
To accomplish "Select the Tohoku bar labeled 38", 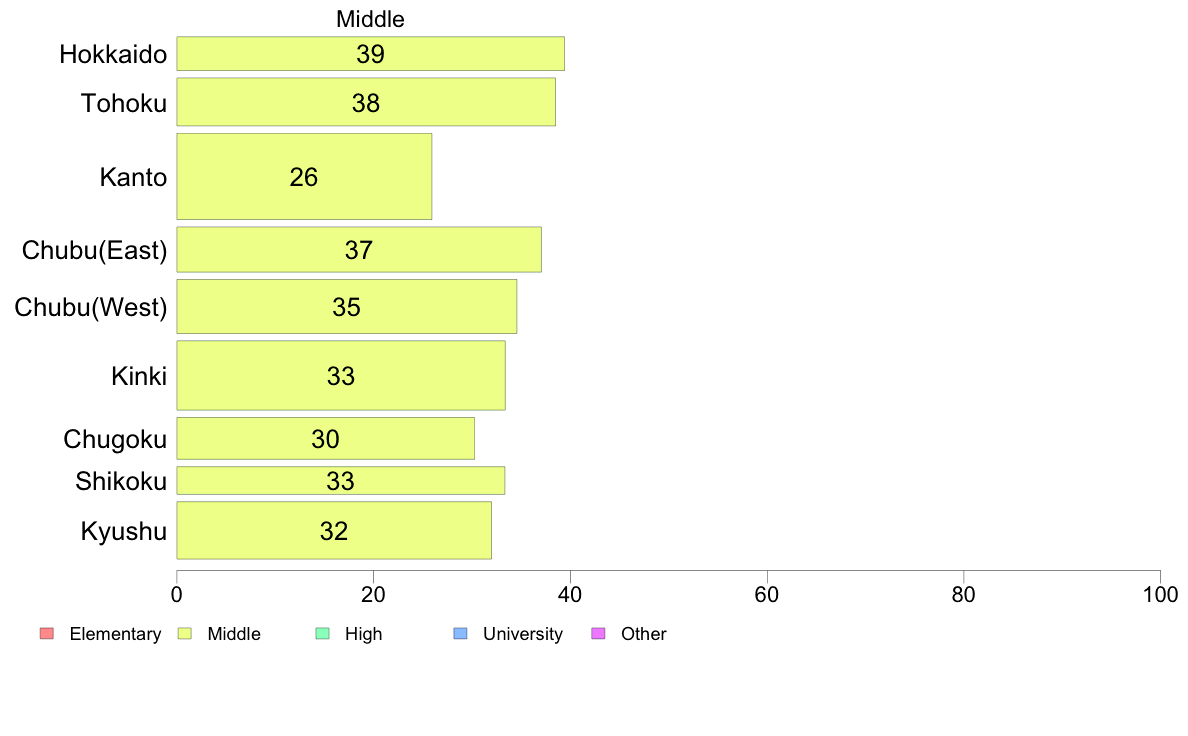I will [x=366, y=102].
